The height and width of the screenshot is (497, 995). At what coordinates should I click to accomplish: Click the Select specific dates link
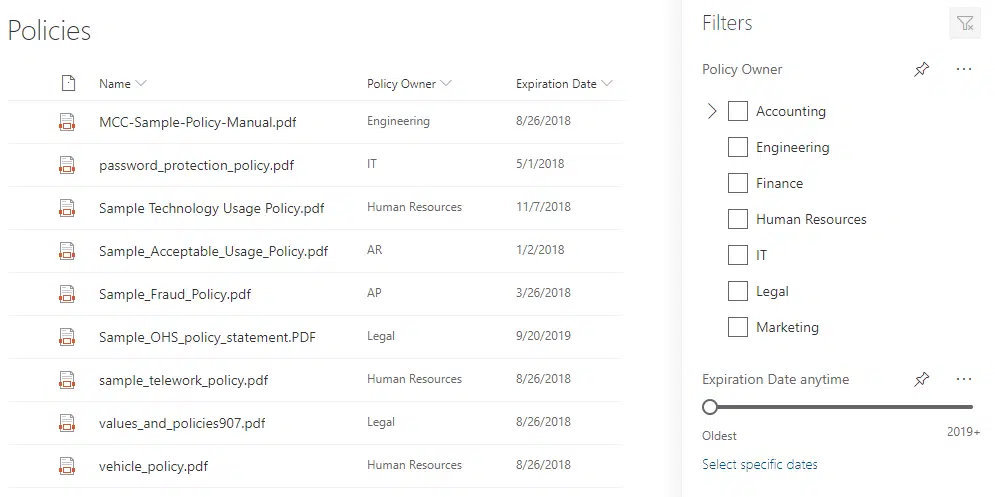coord(760,464)
